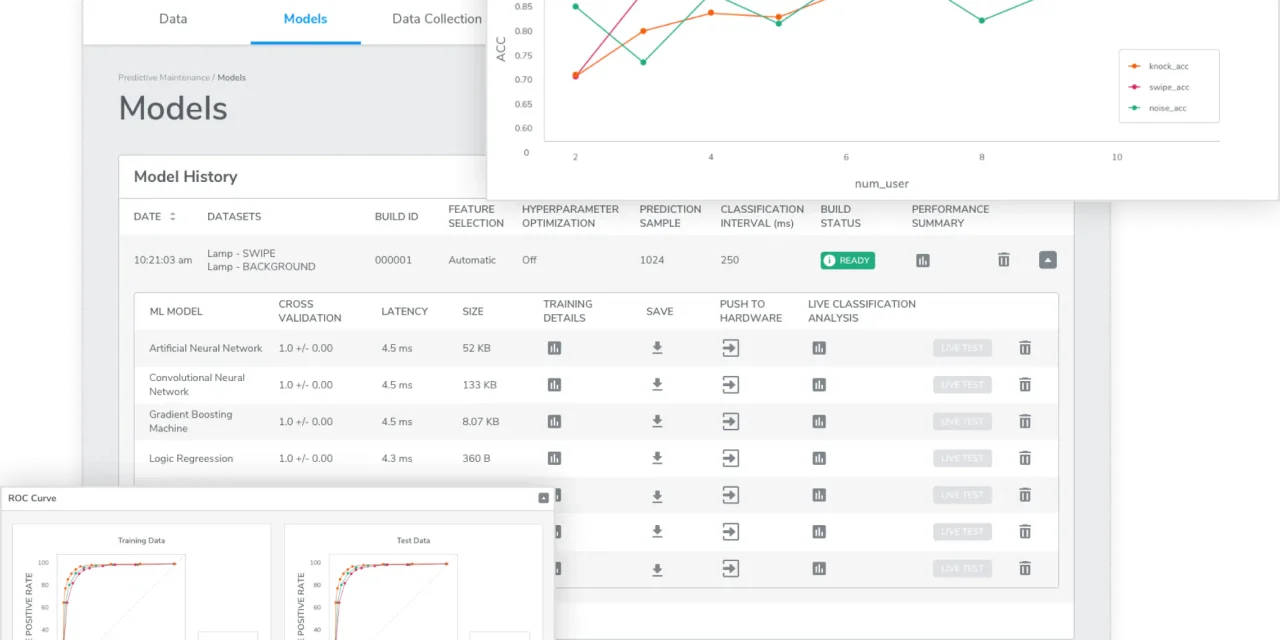Delete the Logic Regression model
The image size is (1280, 640).
point(1025,458)
